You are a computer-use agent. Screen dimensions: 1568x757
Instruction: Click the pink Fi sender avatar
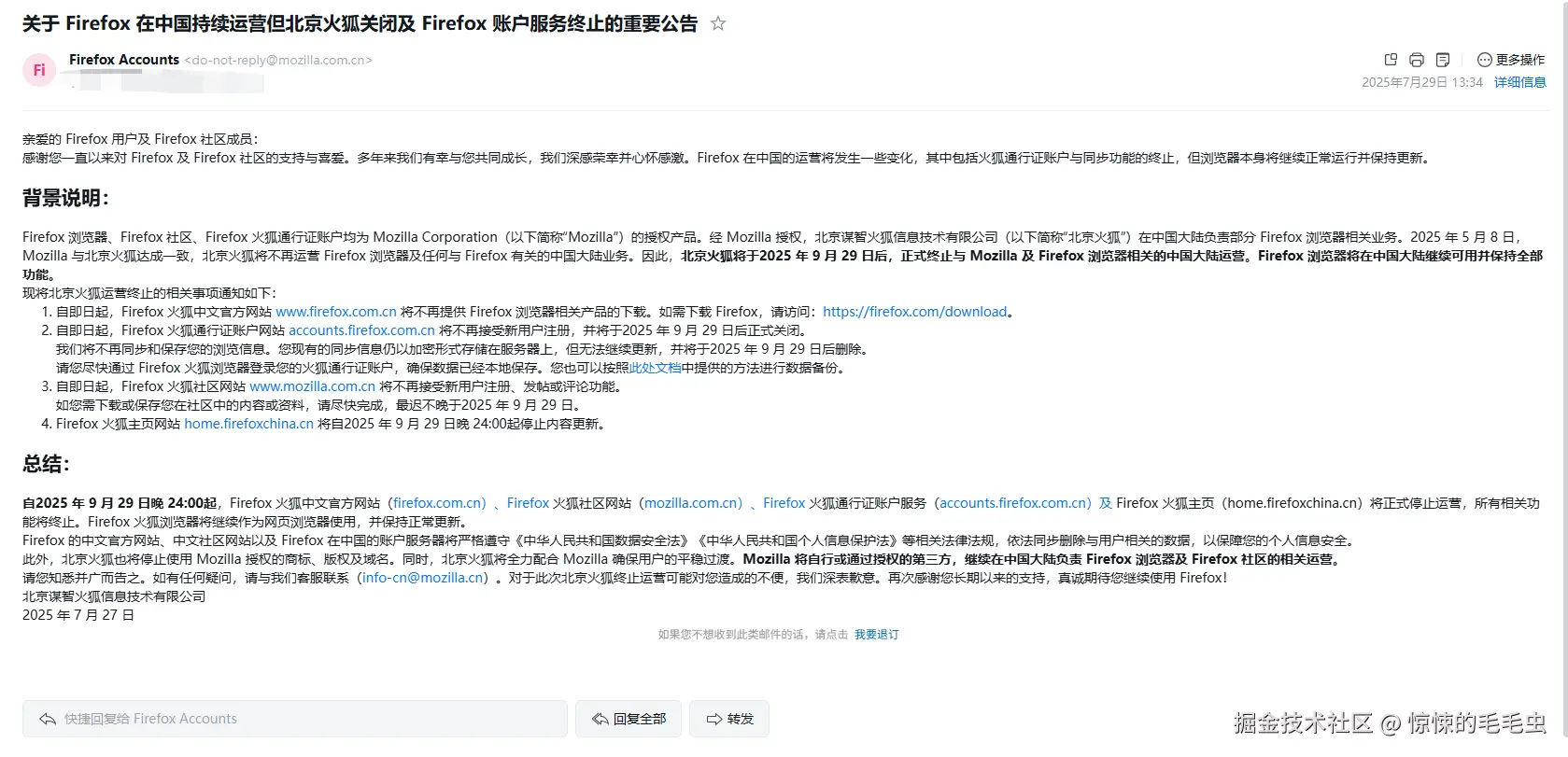(x=39, y=70)
